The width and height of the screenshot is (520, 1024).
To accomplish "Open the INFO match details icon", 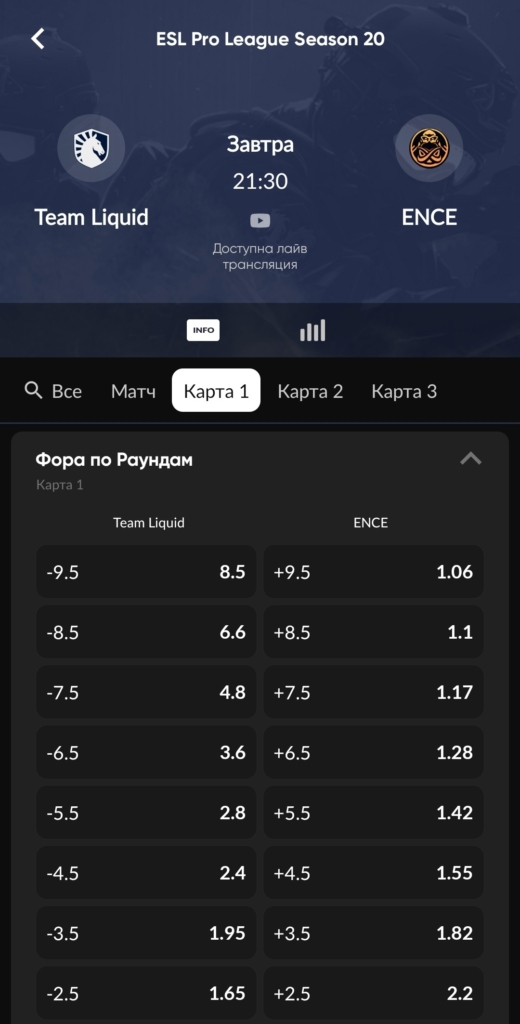I will pos(203,330).
